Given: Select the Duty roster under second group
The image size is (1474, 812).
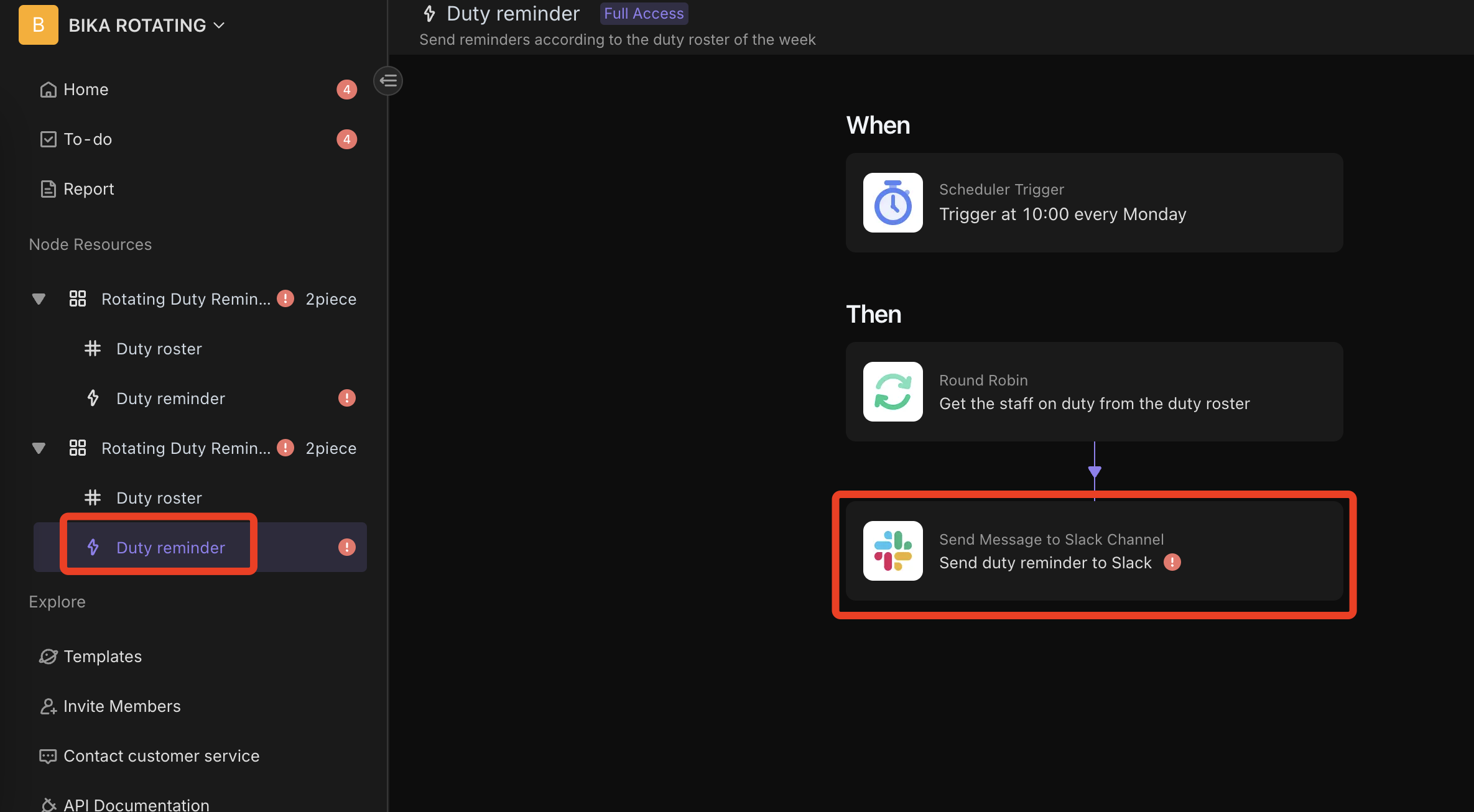Looking at the screenshot, I should click(x=158, y=497).
